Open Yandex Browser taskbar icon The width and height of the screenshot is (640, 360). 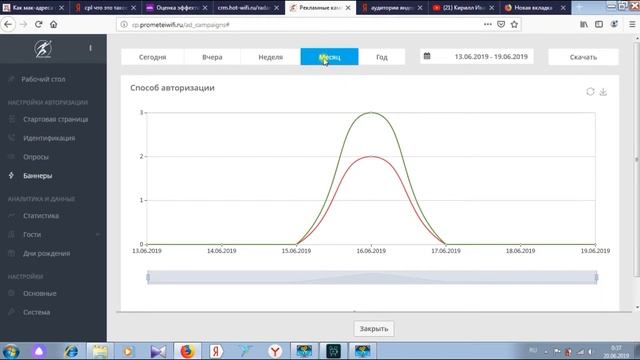(275, 351)
